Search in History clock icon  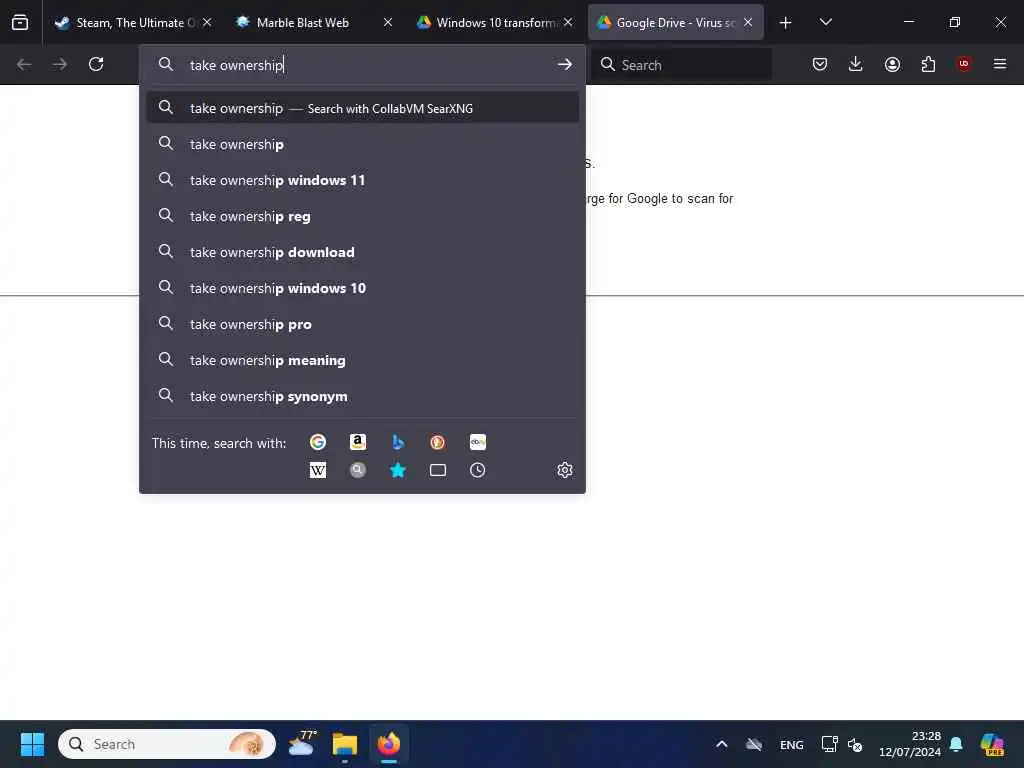(x=477, y=470)
